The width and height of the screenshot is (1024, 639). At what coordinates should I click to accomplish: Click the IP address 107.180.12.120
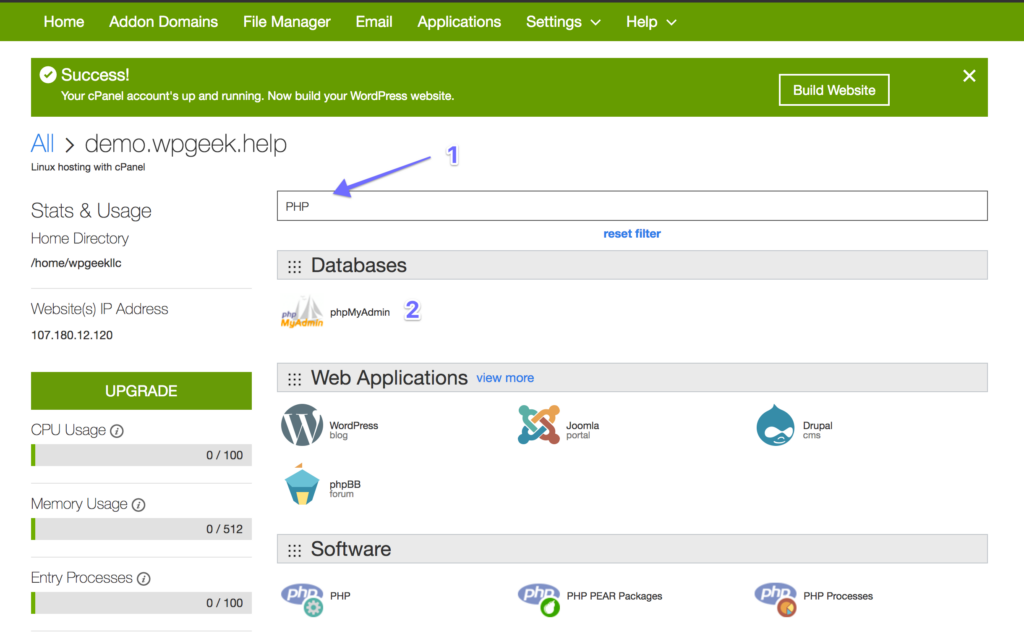(x=72, y=335)
